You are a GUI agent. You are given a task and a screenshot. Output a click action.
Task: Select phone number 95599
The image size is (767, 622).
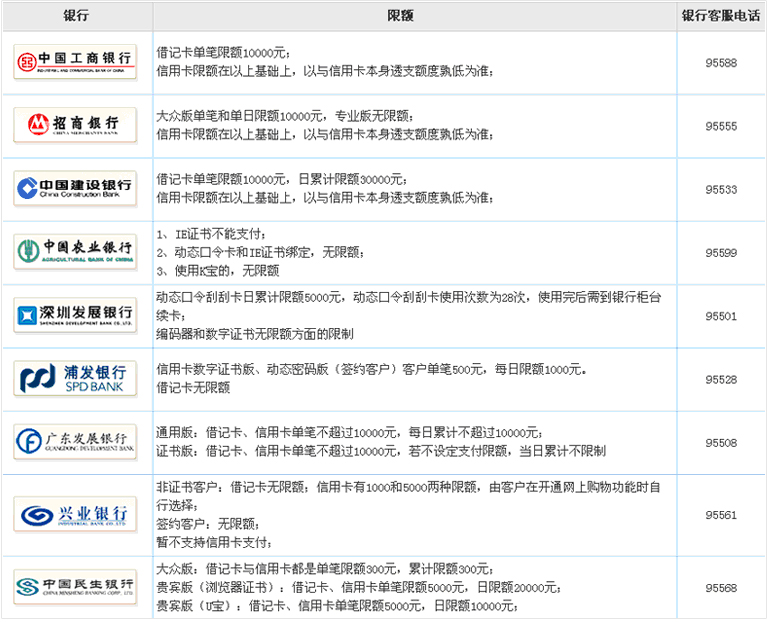721,253
